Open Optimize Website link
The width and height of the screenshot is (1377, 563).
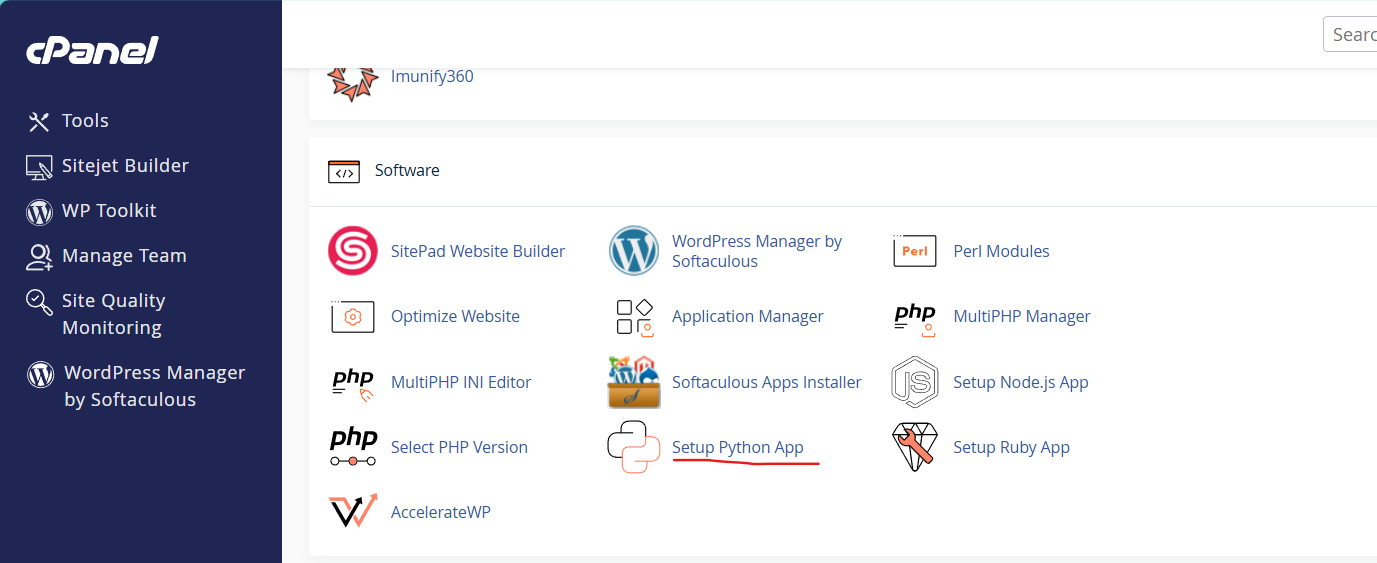click(455, 316)
